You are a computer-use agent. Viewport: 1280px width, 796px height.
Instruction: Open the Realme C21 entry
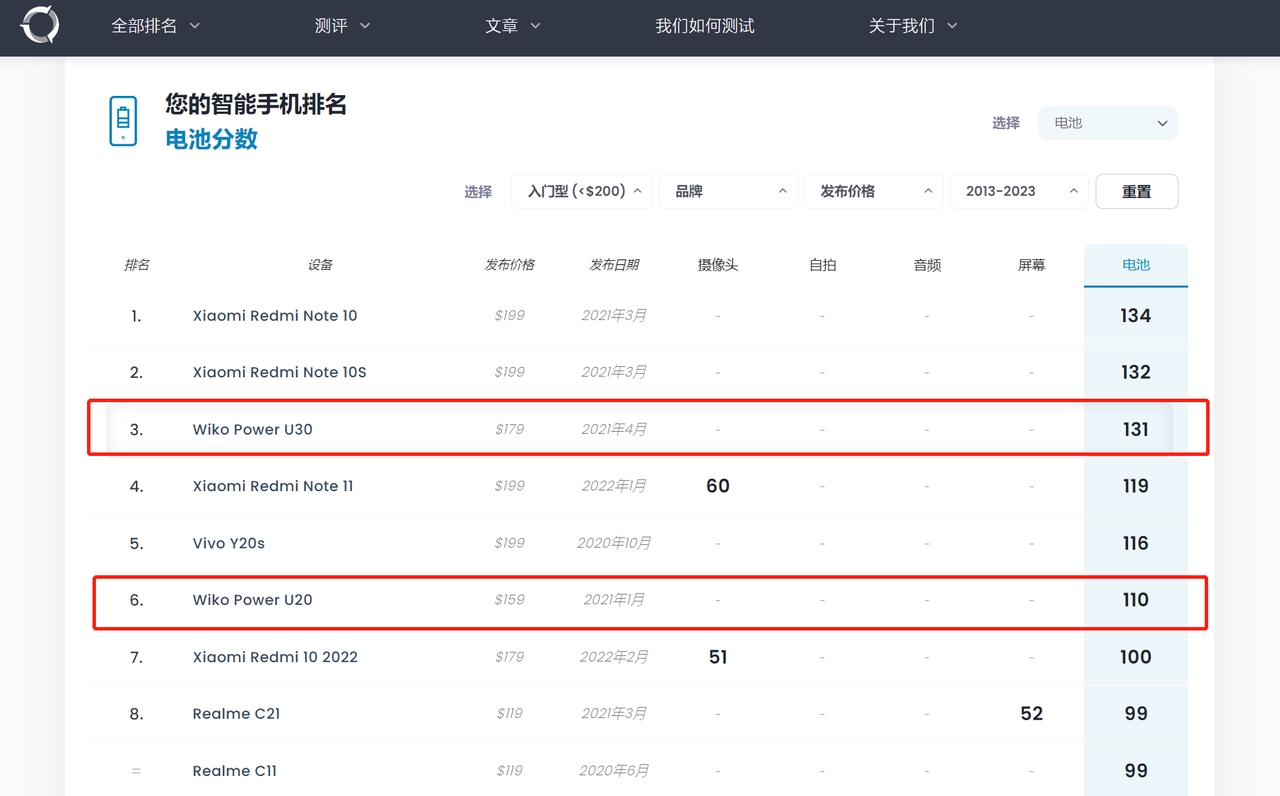pyautogui.click(x=236, y=714)
